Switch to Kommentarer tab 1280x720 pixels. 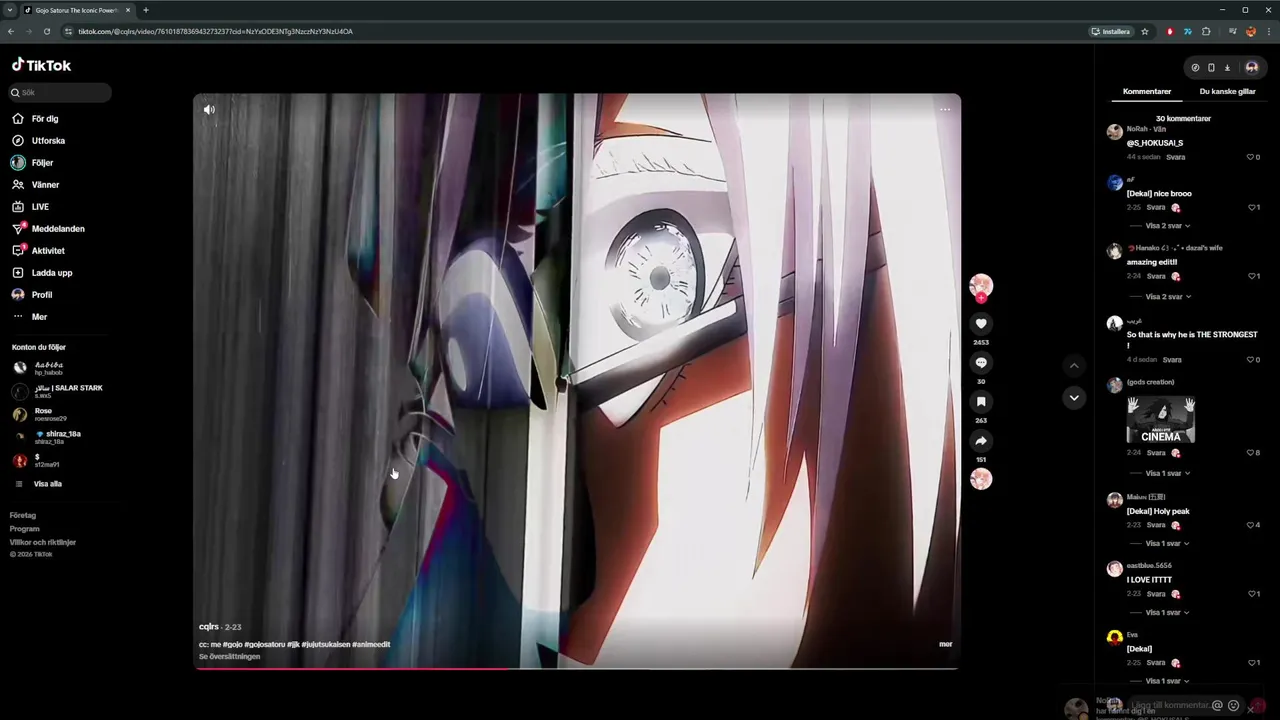pos(1147,92)
